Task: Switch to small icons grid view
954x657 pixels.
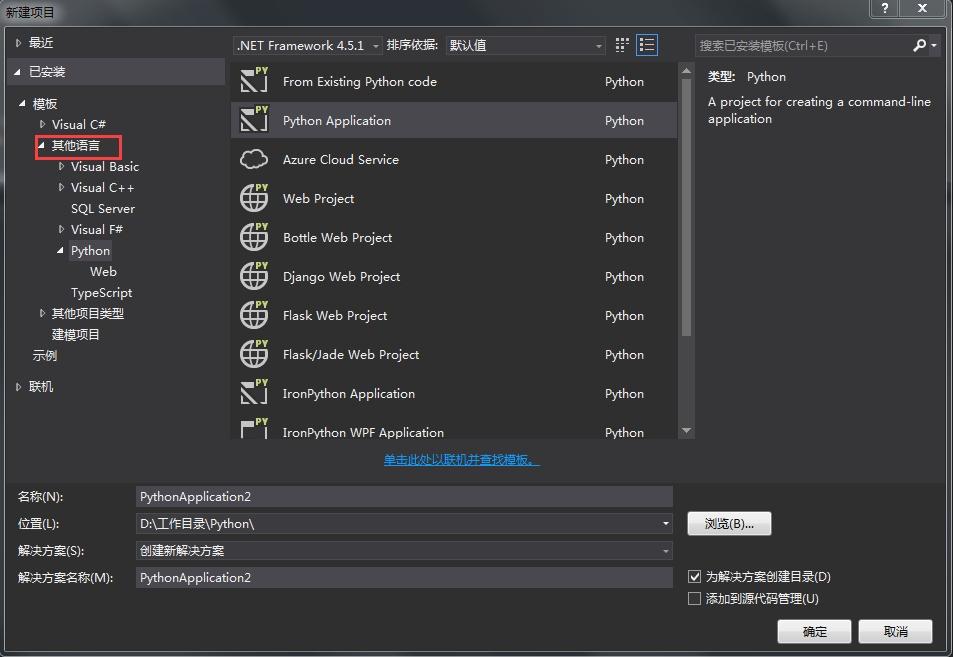Action: coord(622,45)
